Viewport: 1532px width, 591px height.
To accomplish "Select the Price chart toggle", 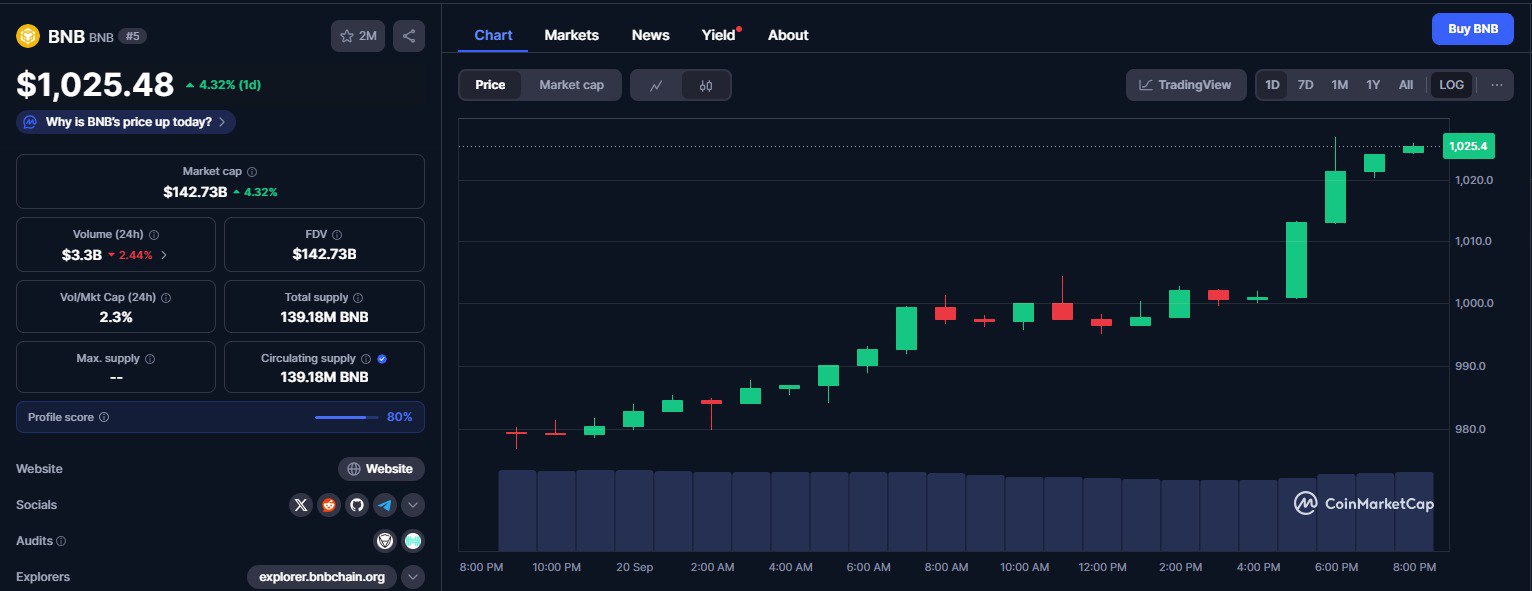I will coord(490,85).
